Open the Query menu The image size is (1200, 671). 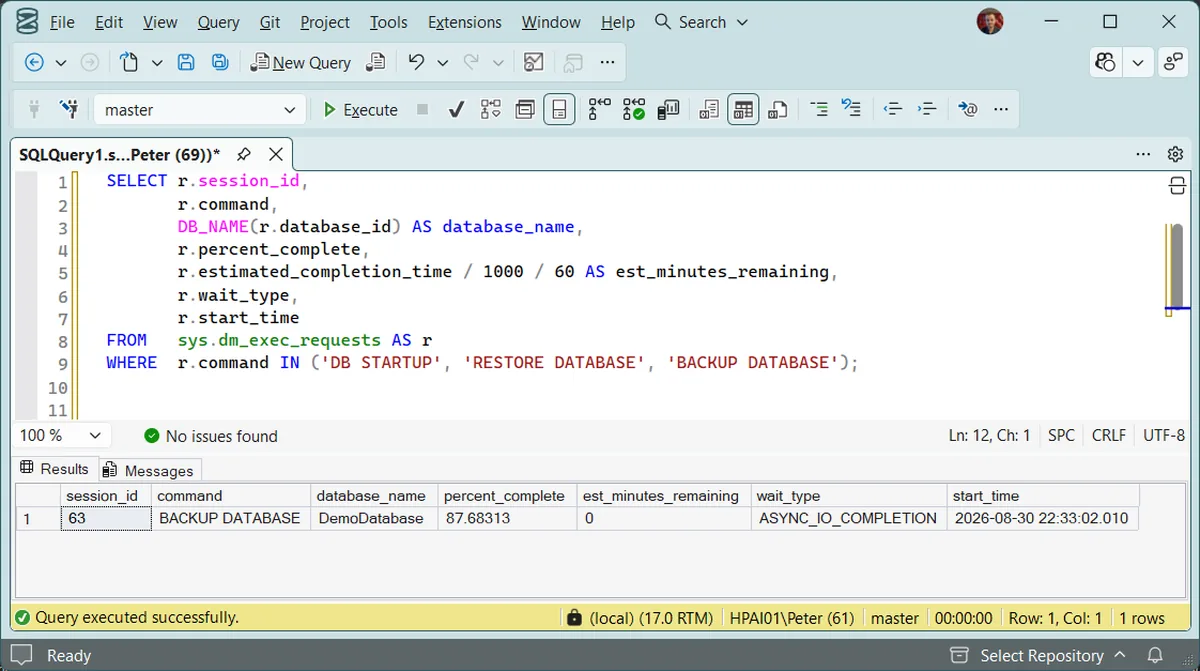tap(218, 22)
